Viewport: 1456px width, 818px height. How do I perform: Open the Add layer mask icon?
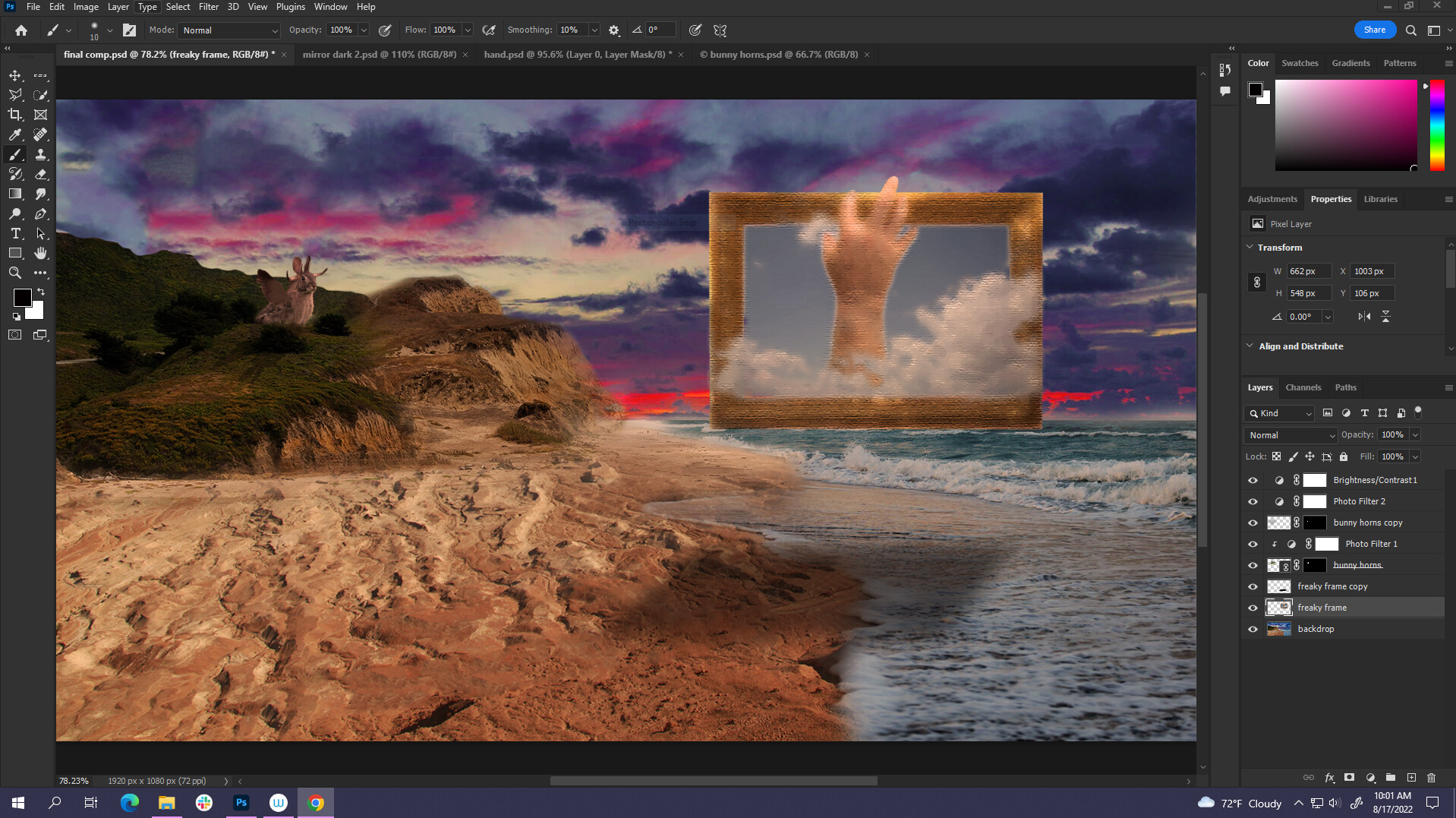1349,777
